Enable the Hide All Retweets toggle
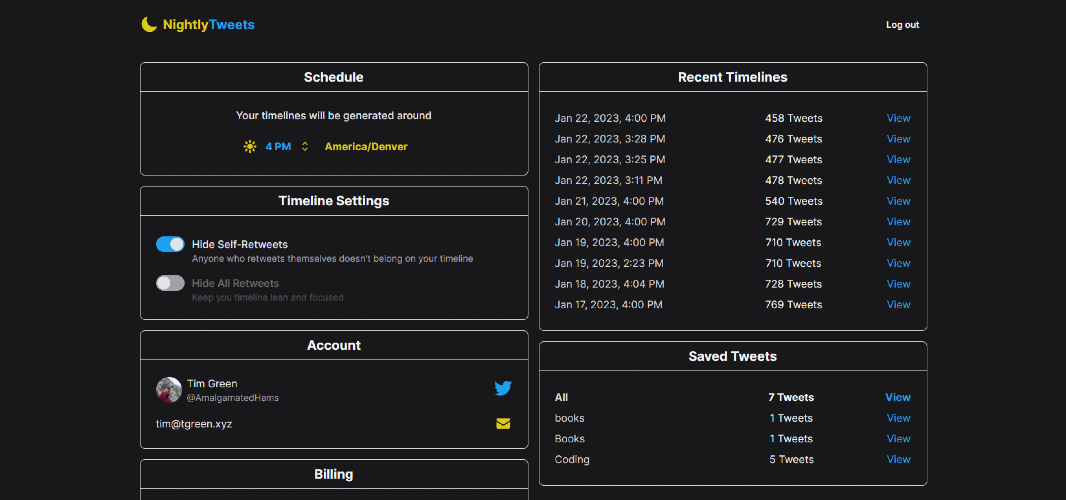The width and height of the screenshot is (1066, 500). pos(170,283)
